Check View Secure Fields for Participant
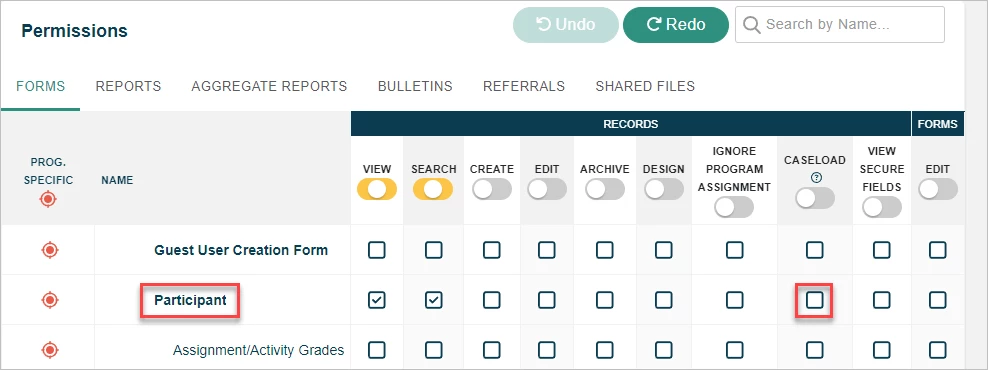This screenshot has width=988, height=370. pyautogui.click(x=882, y=301)
